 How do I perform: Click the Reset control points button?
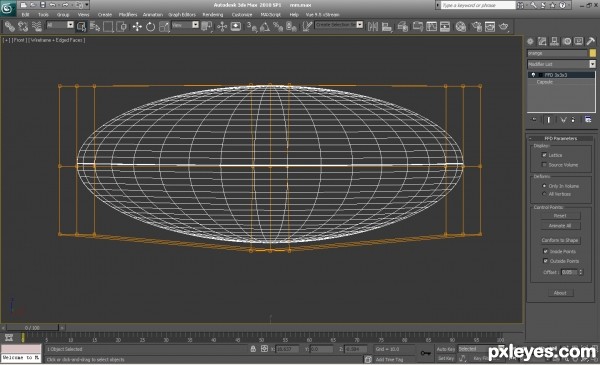(560, 216)
